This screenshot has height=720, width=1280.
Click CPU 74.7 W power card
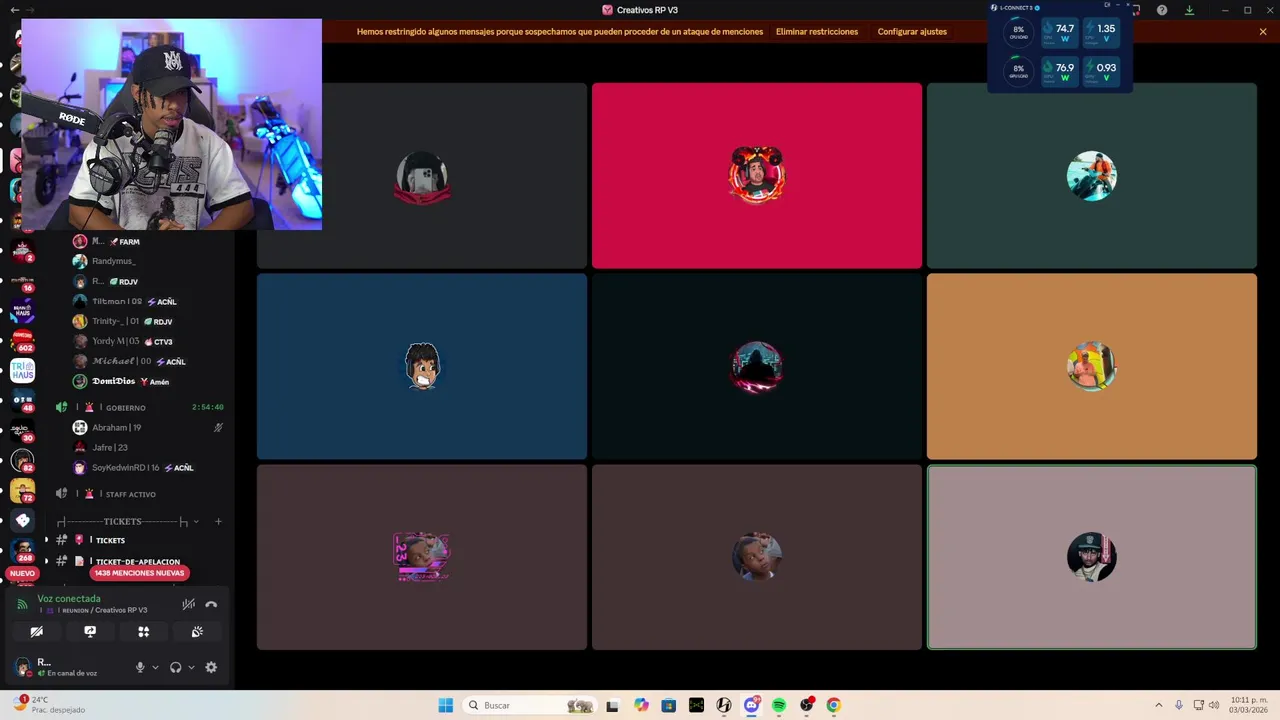1059,33
